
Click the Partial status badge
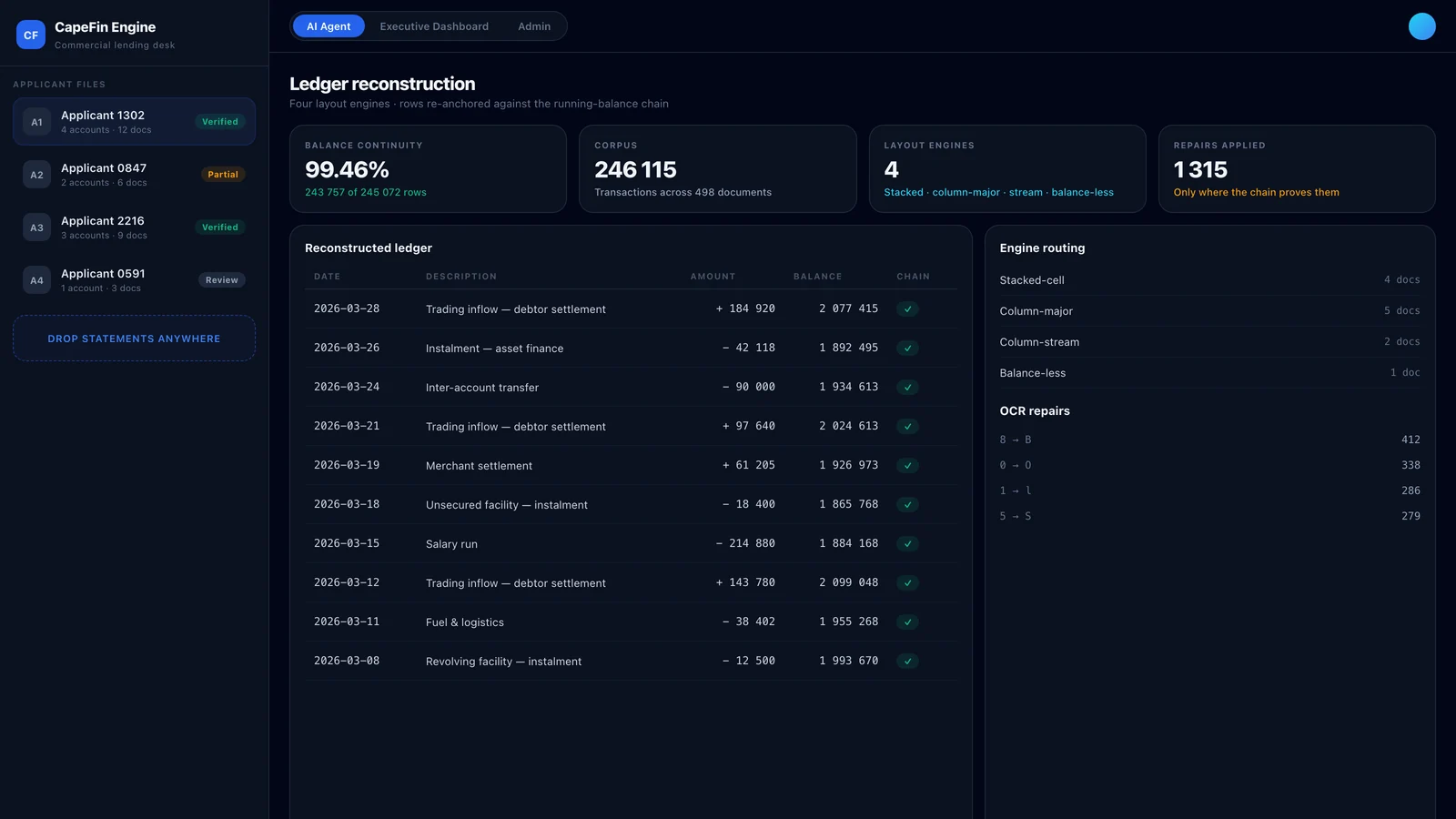click(x=222, y=175)
